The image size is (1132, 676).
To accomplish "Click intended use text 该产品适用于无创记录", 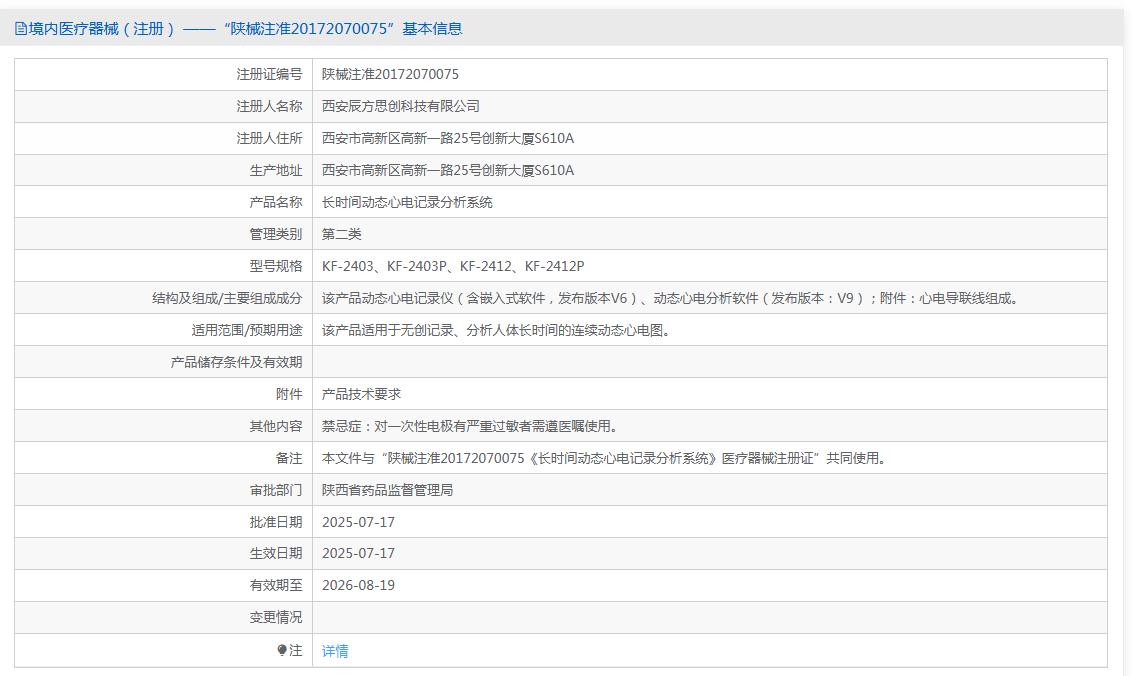I will (x=496, y=330).
